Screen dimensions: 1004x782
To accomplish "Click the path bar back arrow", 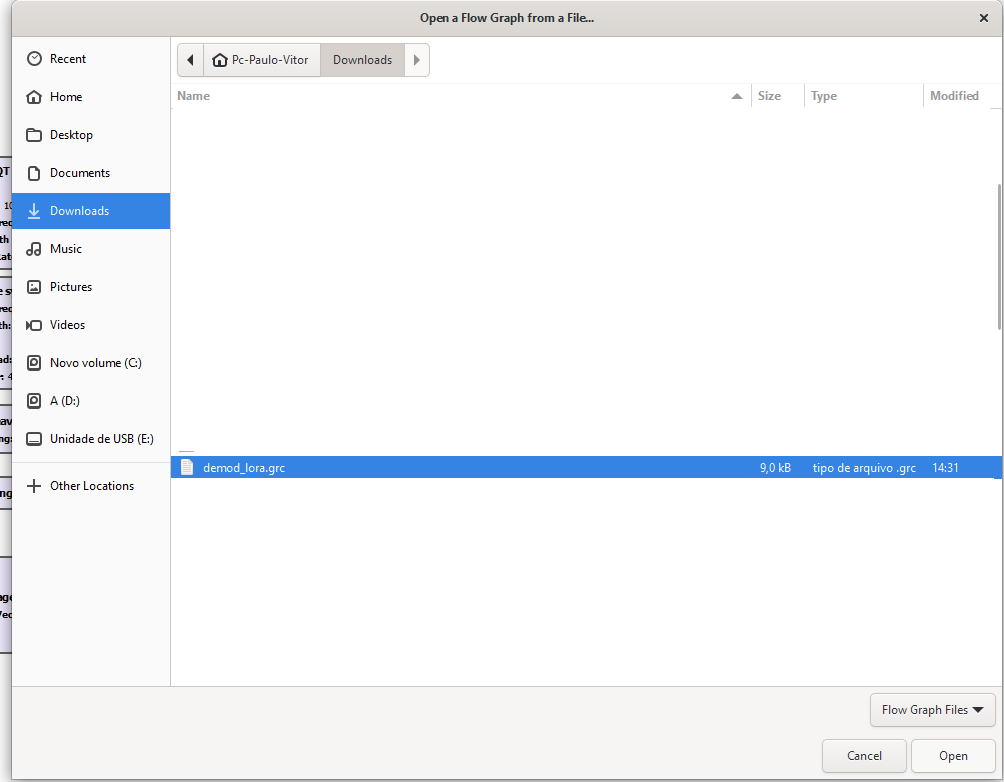I will [190, 60].
